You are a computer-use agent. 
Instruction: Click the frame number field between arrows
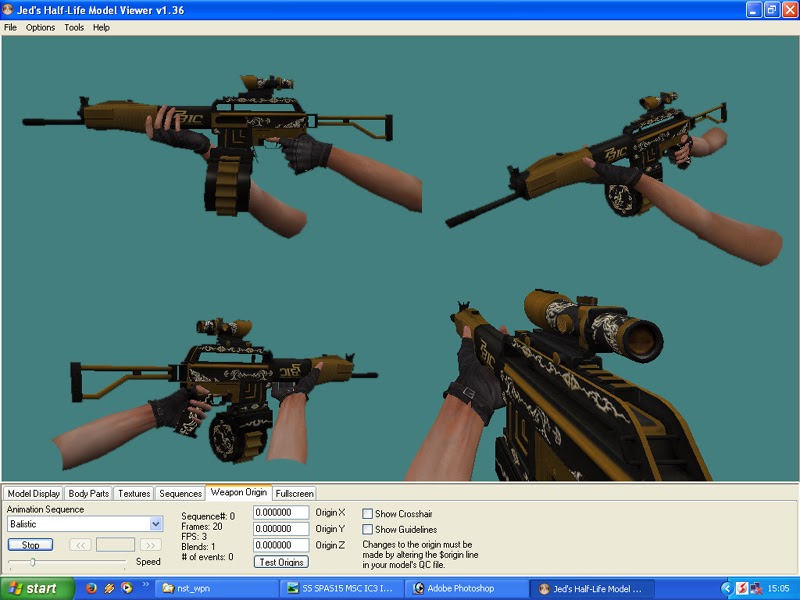[x=115, y=545]
